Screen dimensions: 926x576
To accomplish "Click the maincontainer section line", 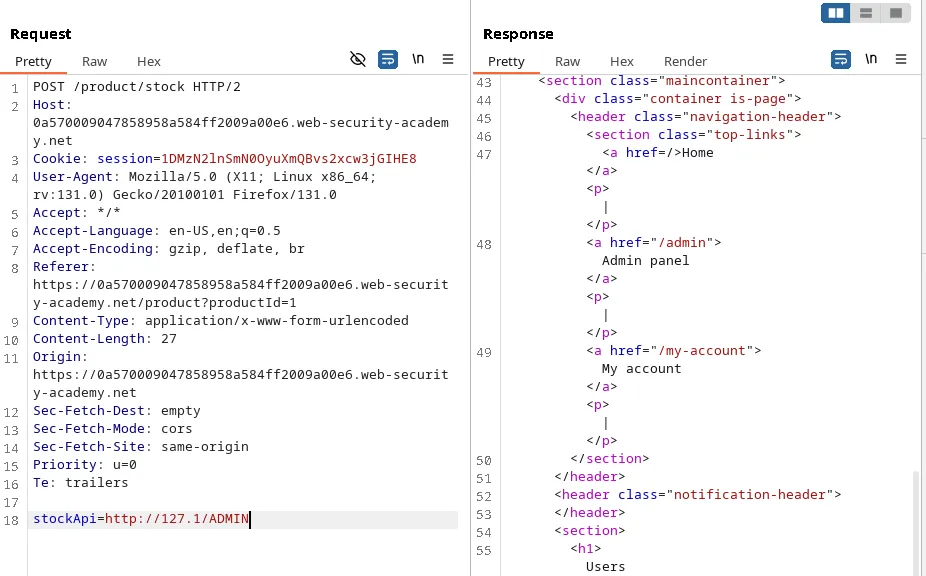I will tap(662, 81).
